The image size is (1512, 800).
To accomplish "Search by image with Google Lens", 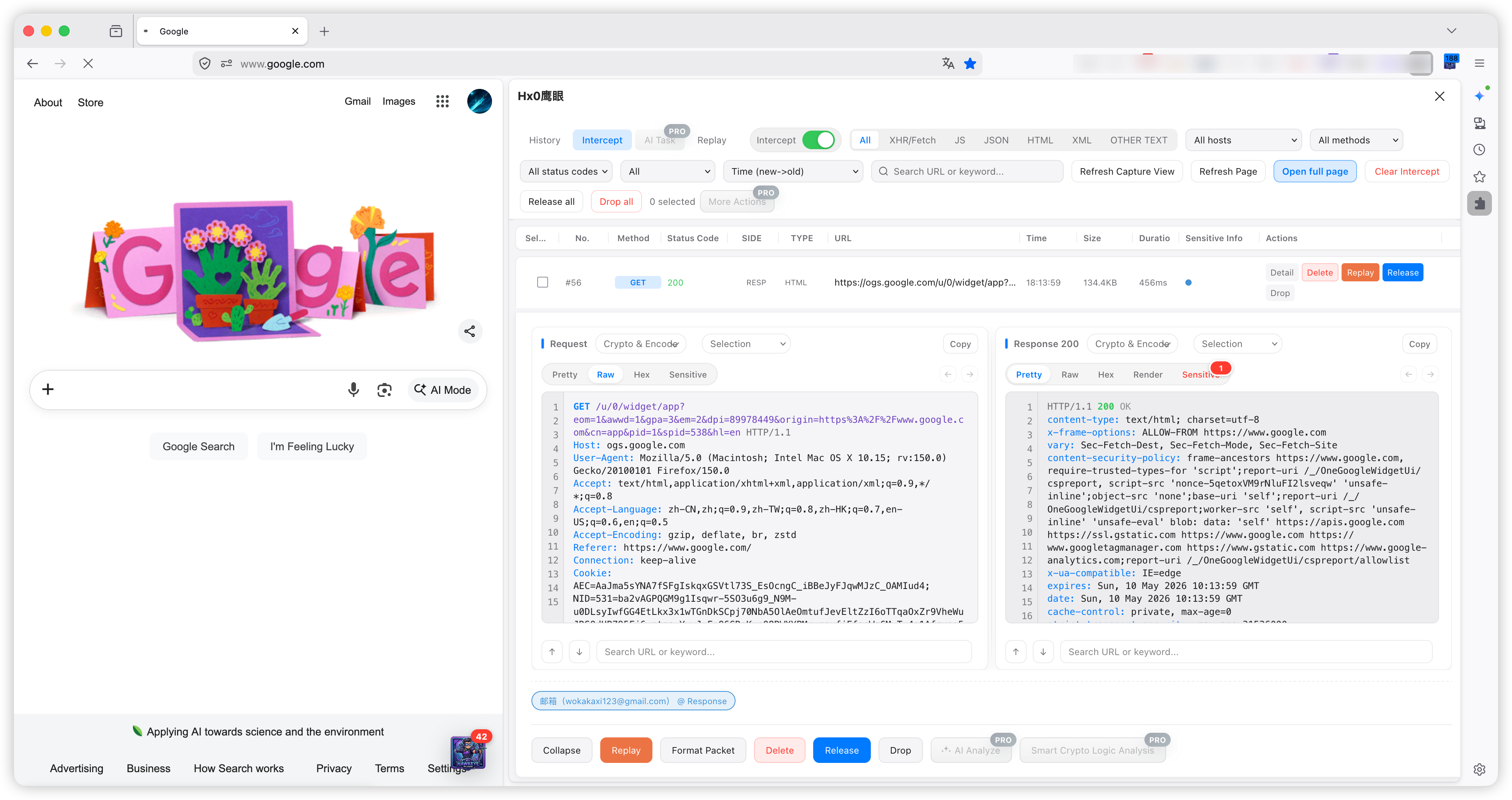I will click(384, 390).
